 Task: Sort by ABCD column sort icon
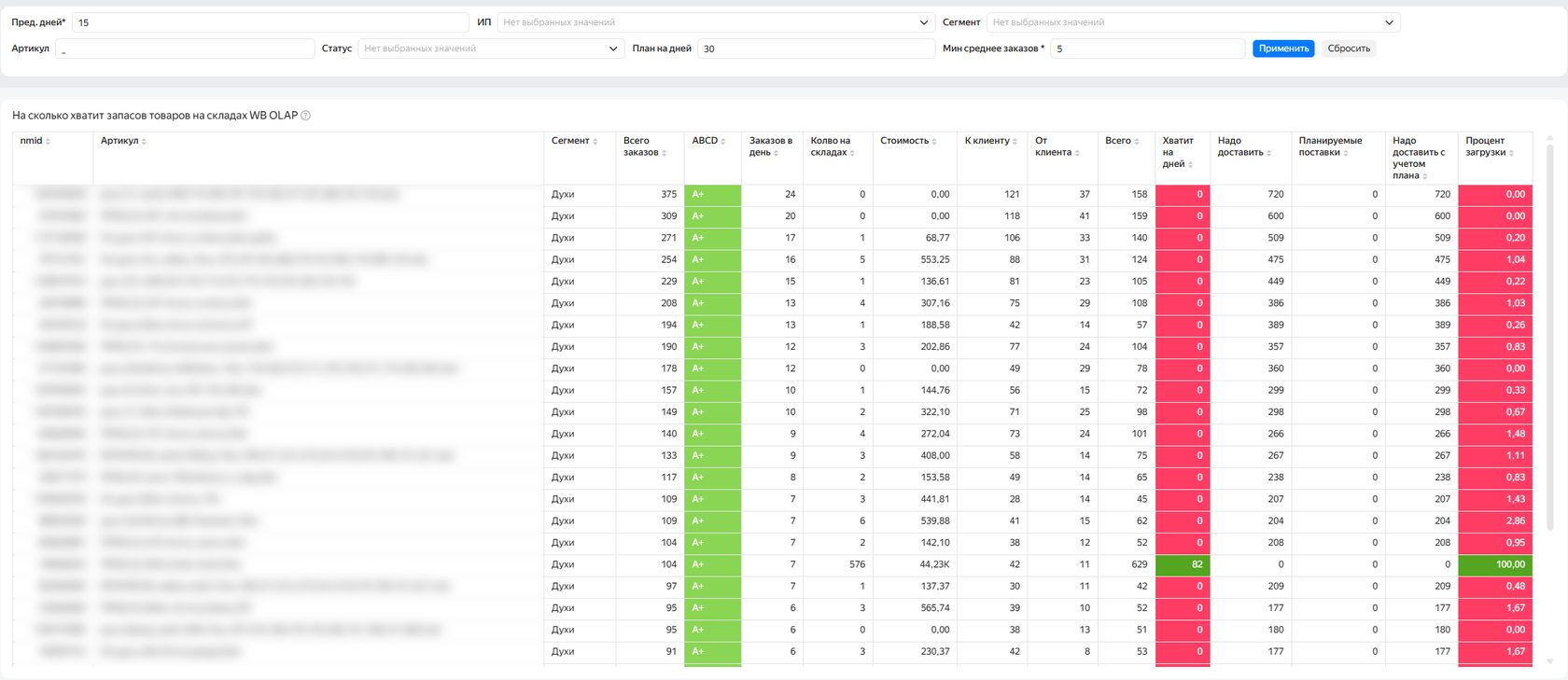click(x=723, y=142)
